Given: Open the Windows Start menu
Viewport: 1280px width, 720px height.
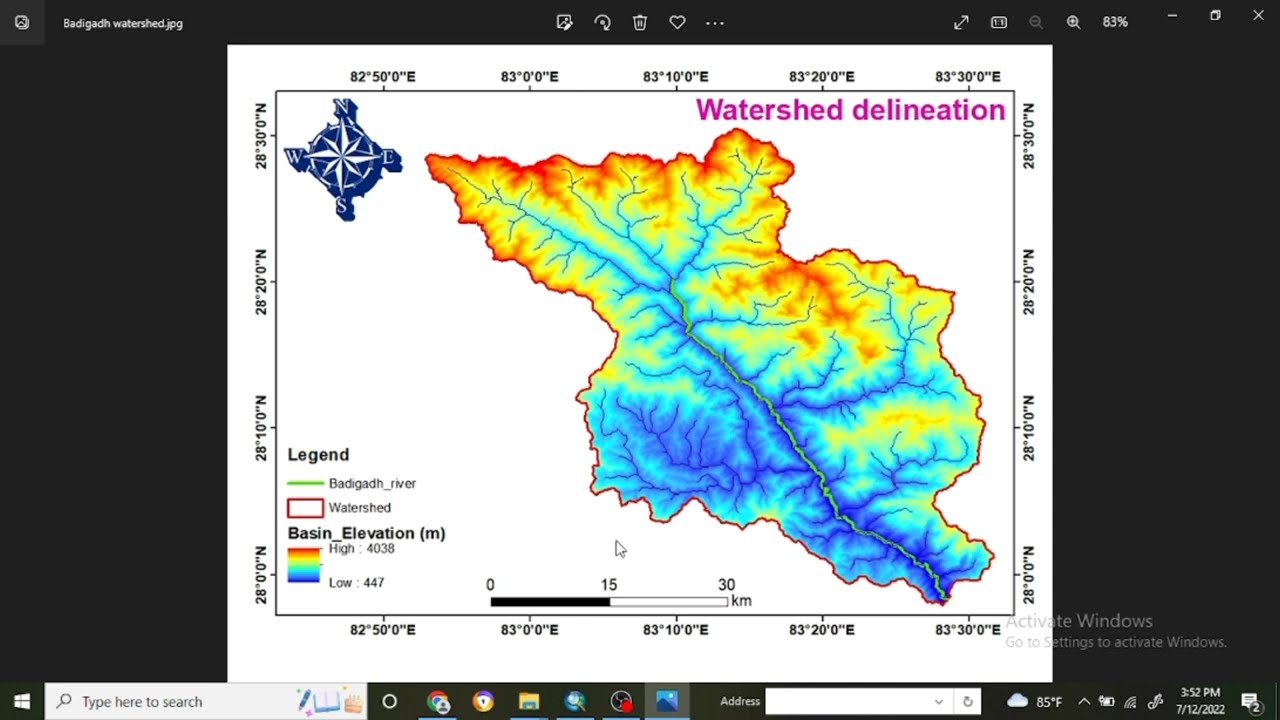Looking at the screenshot, I should coord(22,701).
